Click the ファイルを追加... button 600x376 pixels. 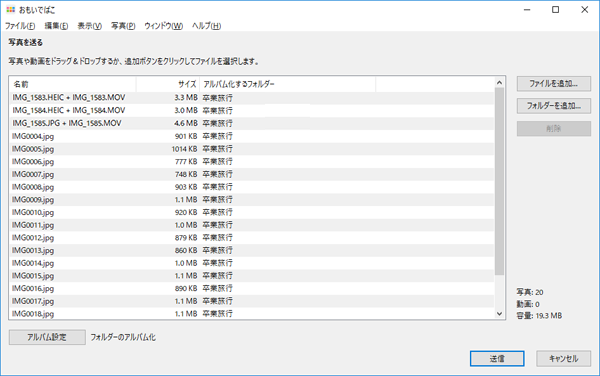(x=554, y=84)
